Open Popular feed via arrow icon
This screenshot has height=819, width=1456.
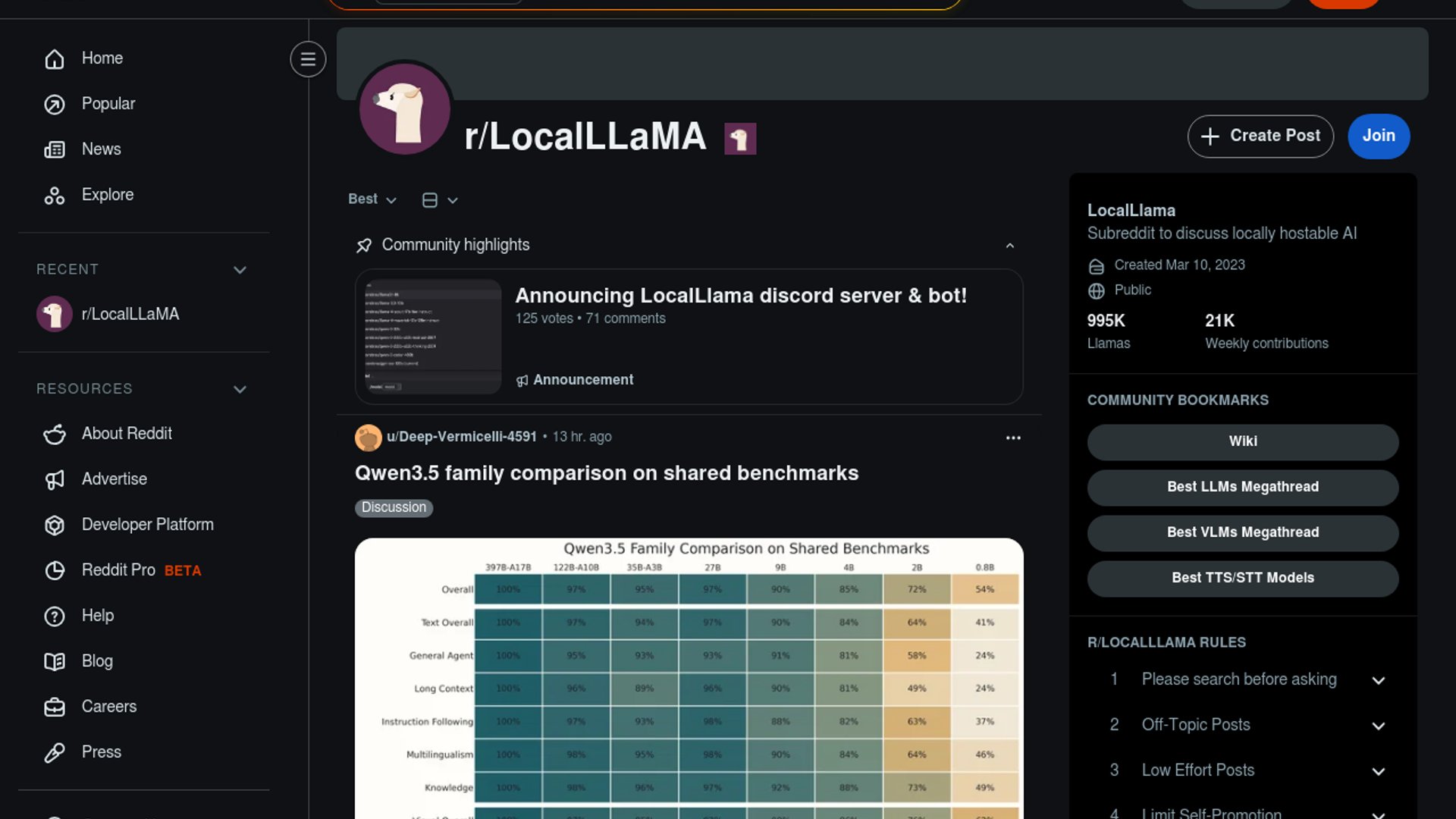click(x=55, y=104)
